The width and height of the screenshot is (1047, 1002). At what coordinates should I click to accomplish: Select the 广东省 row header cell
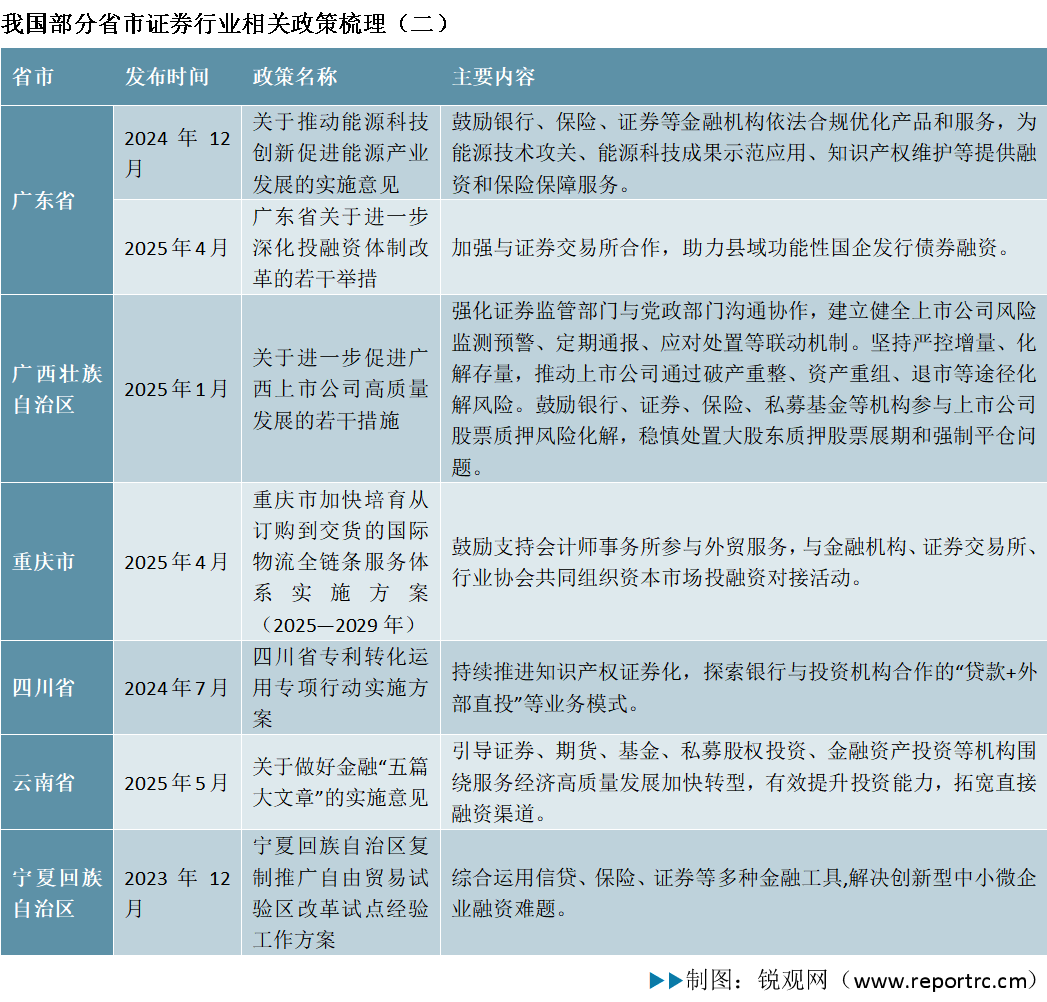coord(43,200)
